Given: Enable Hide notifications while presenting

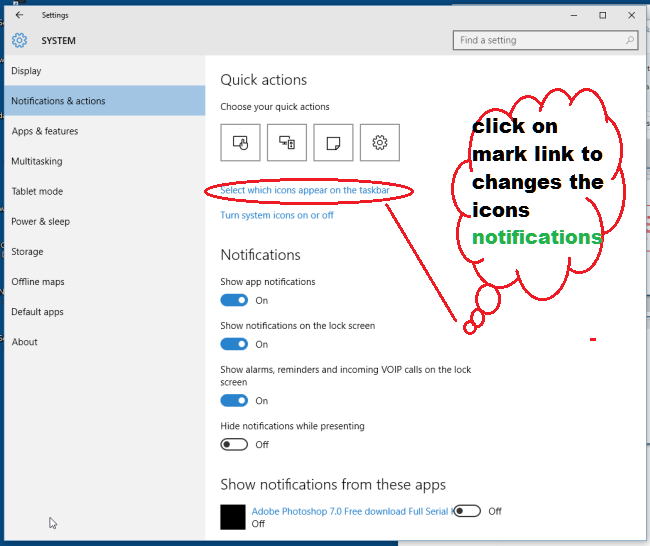Looking at the screenshot, I should tap(234, 444).
